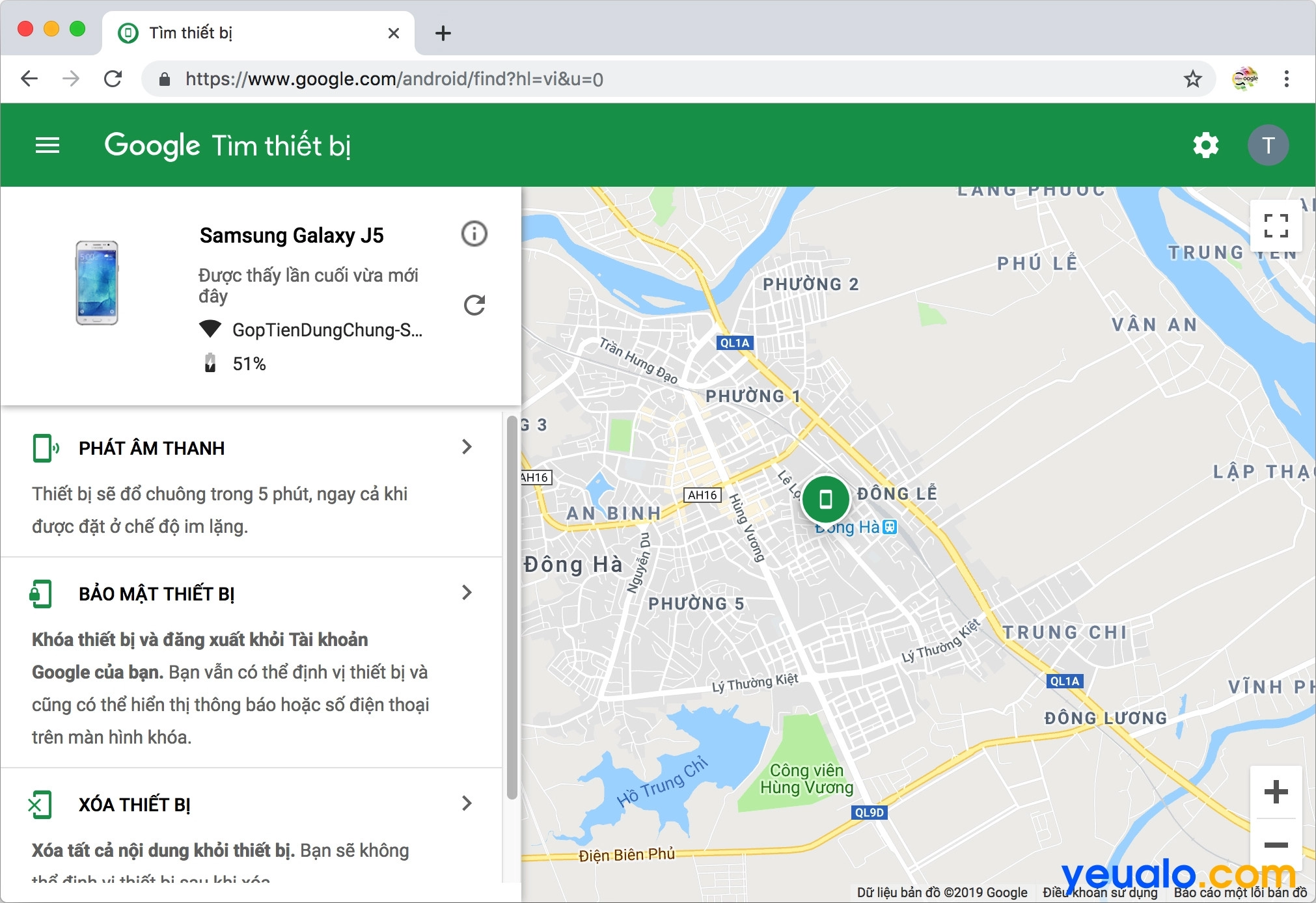Click the PHÚ LỄ map label

[x=1037, y=263]
